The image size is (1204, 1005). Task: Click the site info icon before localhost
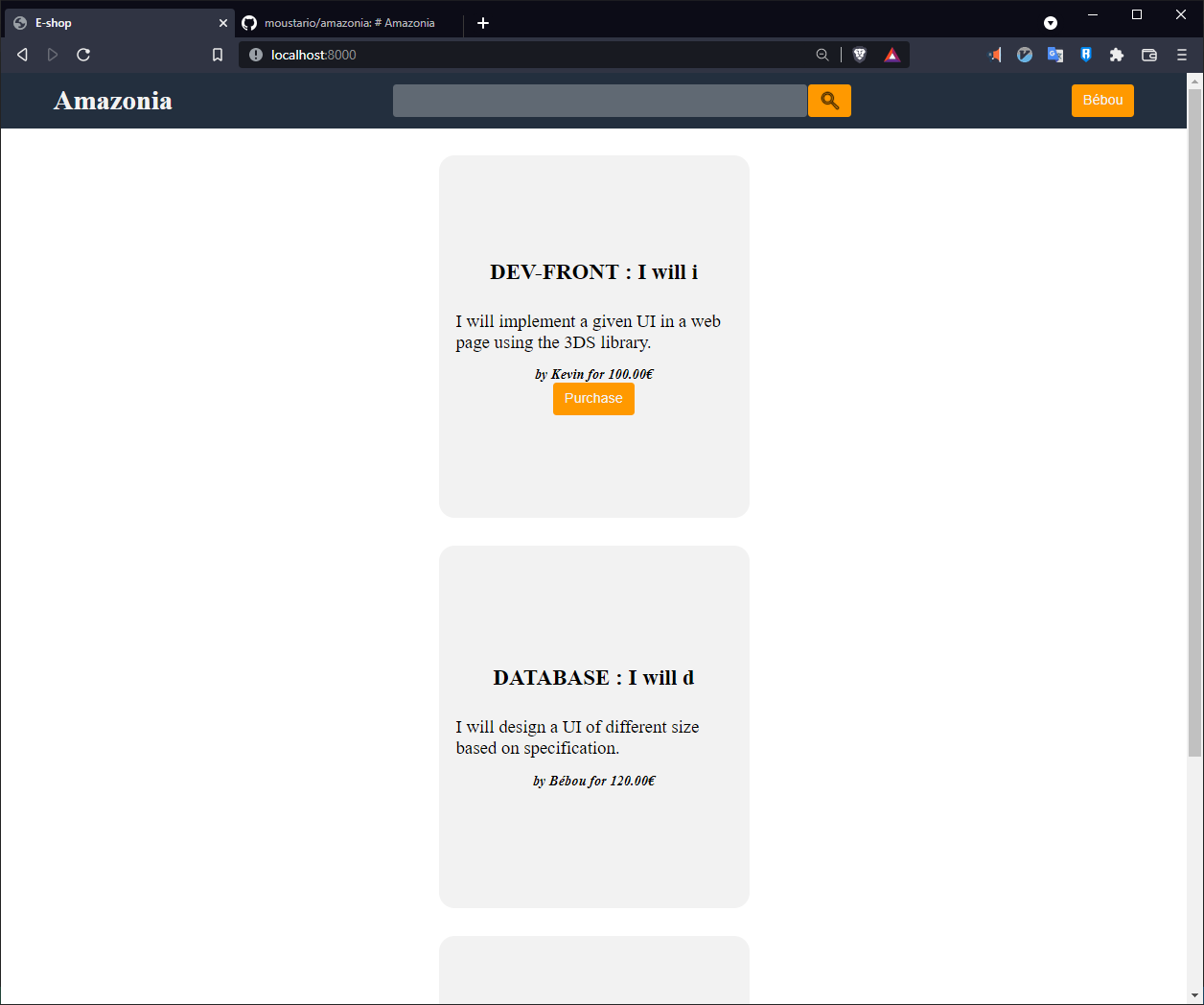pyautogui.click(x=256, y=55)
